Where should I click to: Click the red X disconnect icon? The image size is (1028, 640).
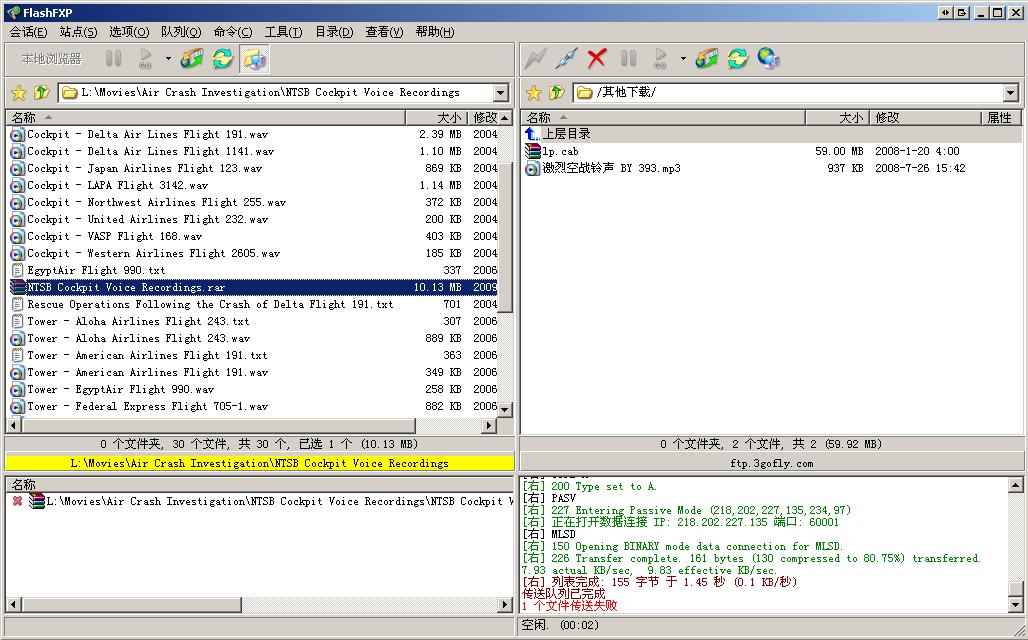click(597, 59)
